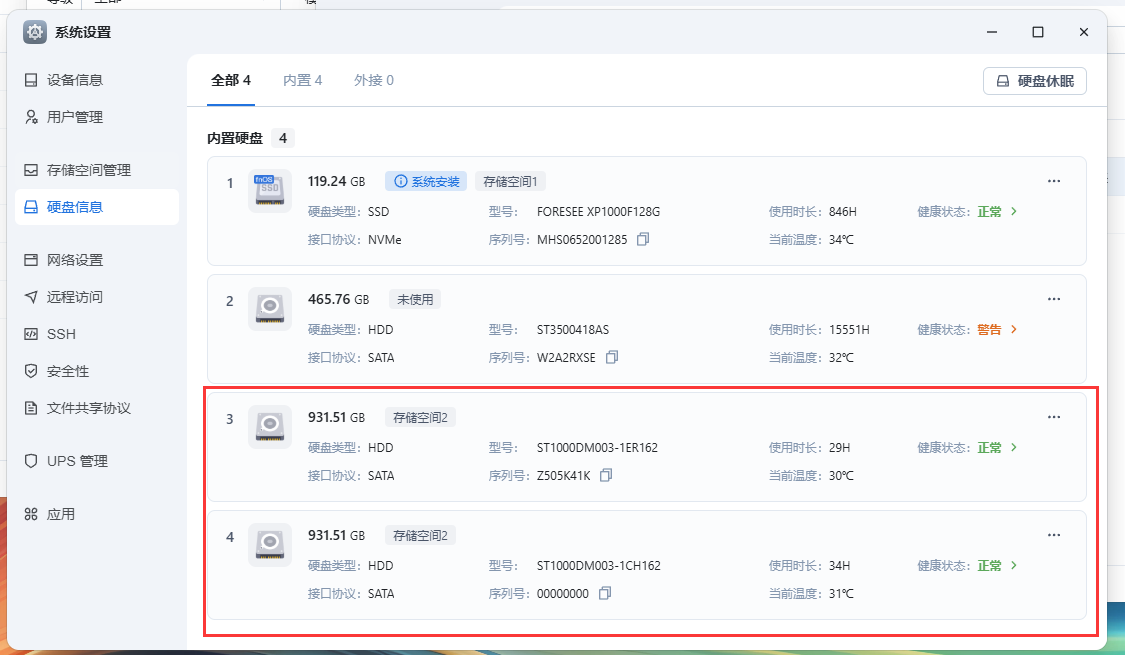This screenshot has height=655, width=1125.
Task: Click the 465.76 GB capacity text
Action: (339, 299)
